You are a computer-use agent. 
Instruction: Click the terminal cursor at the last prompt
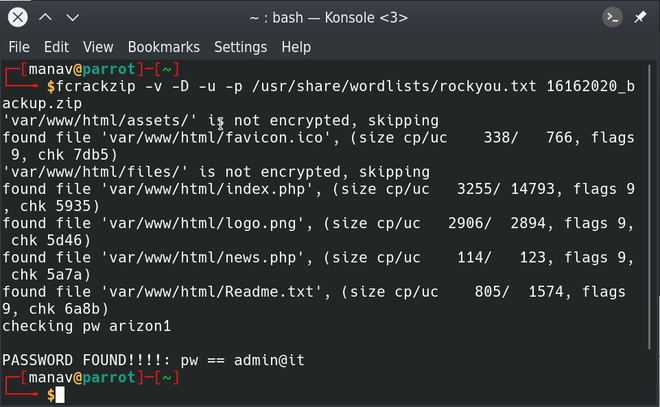click(x=60, y=395)
